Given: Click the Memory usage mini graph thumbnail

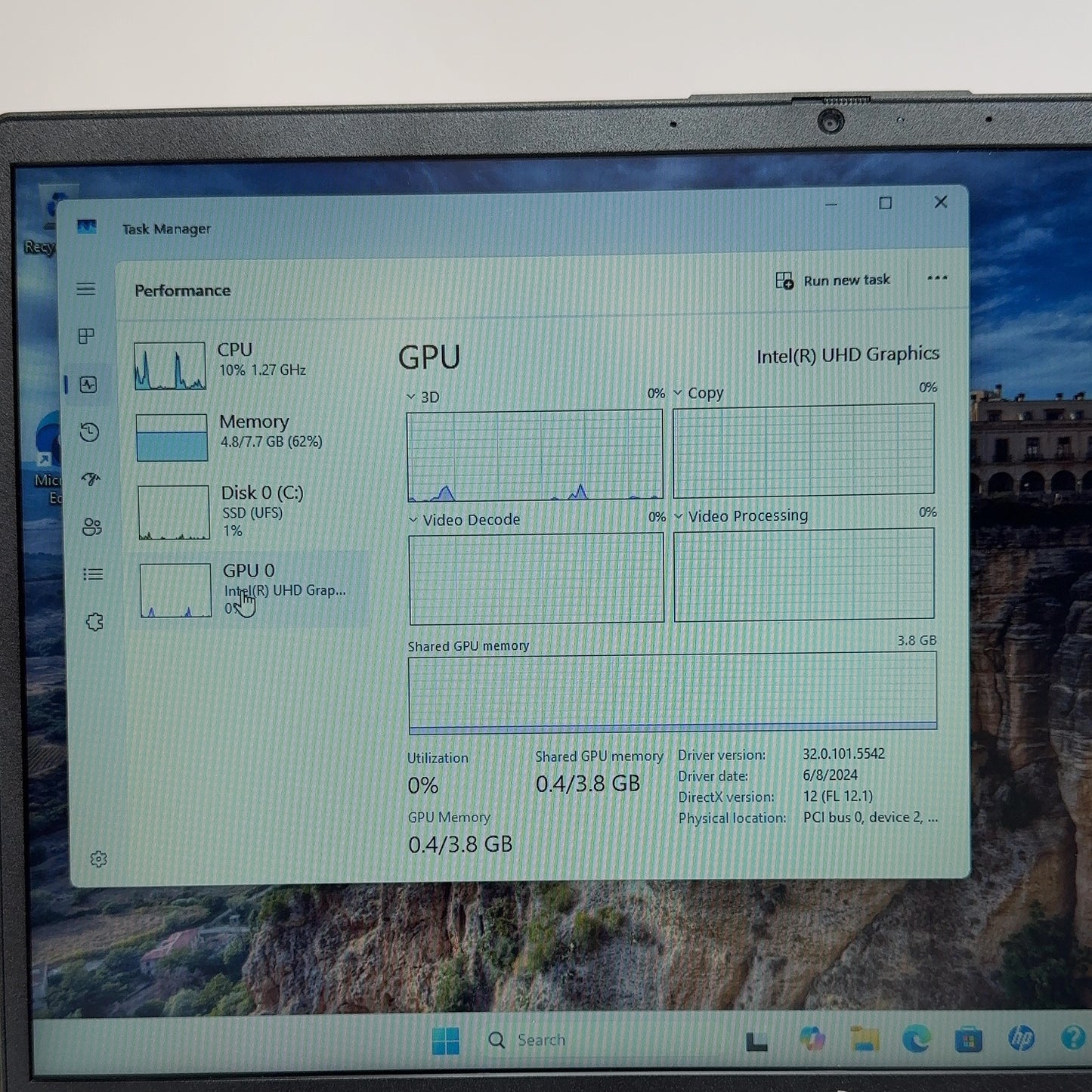Looking at the screenshot, I should (x=172, y=437).
